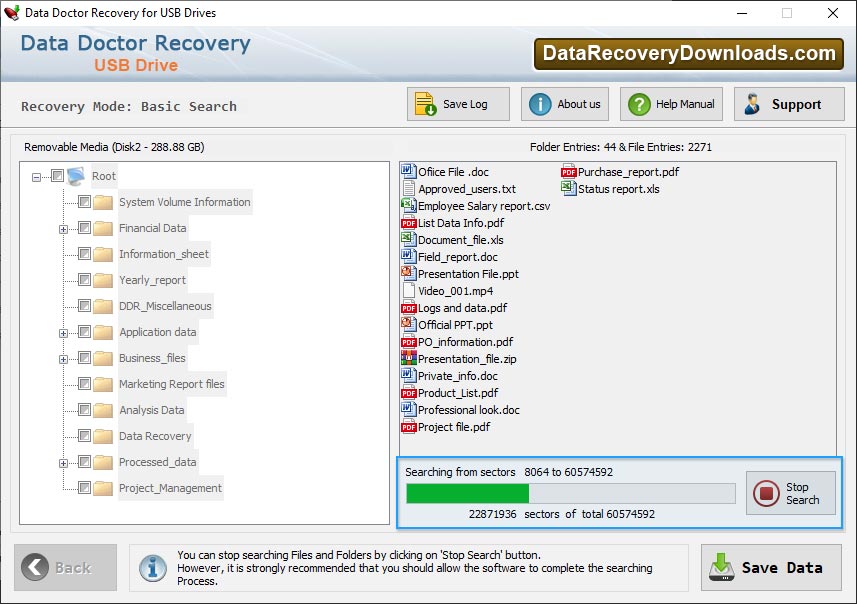Select the Business_files folder label

[x=152, y=358]
